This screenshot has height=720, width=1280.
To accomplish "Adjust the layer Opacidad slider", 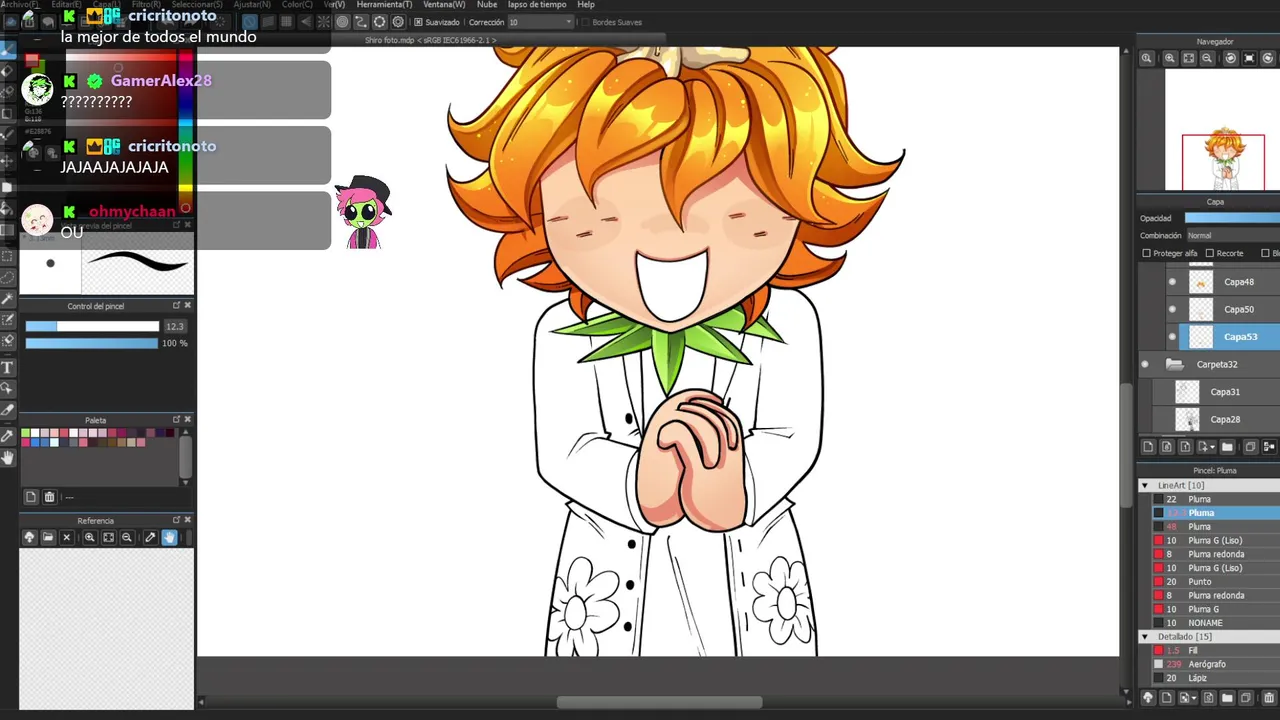I will [x=1232, y=218].
